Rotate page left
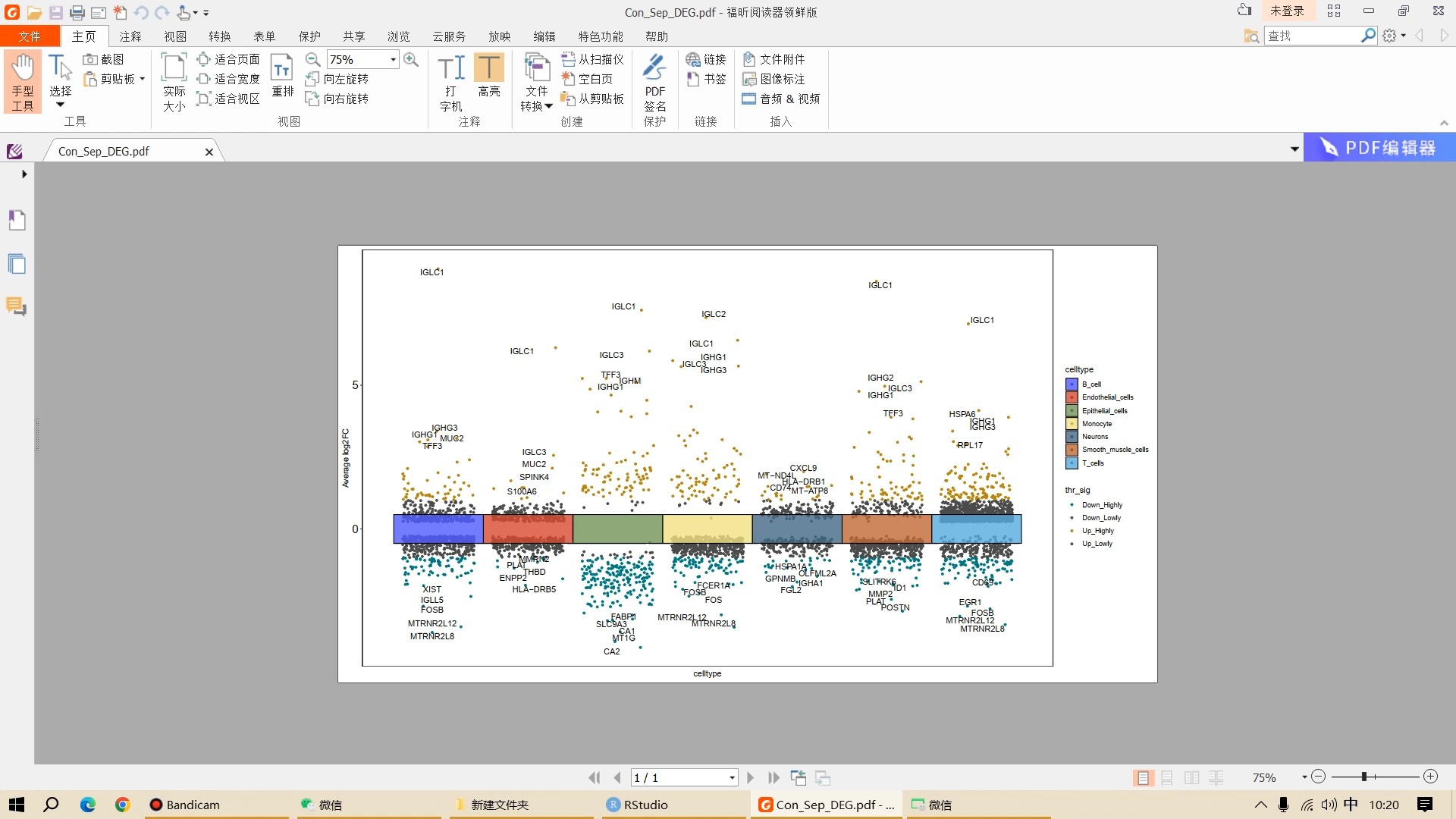1456x819 pixels. (x=337, y=79)
